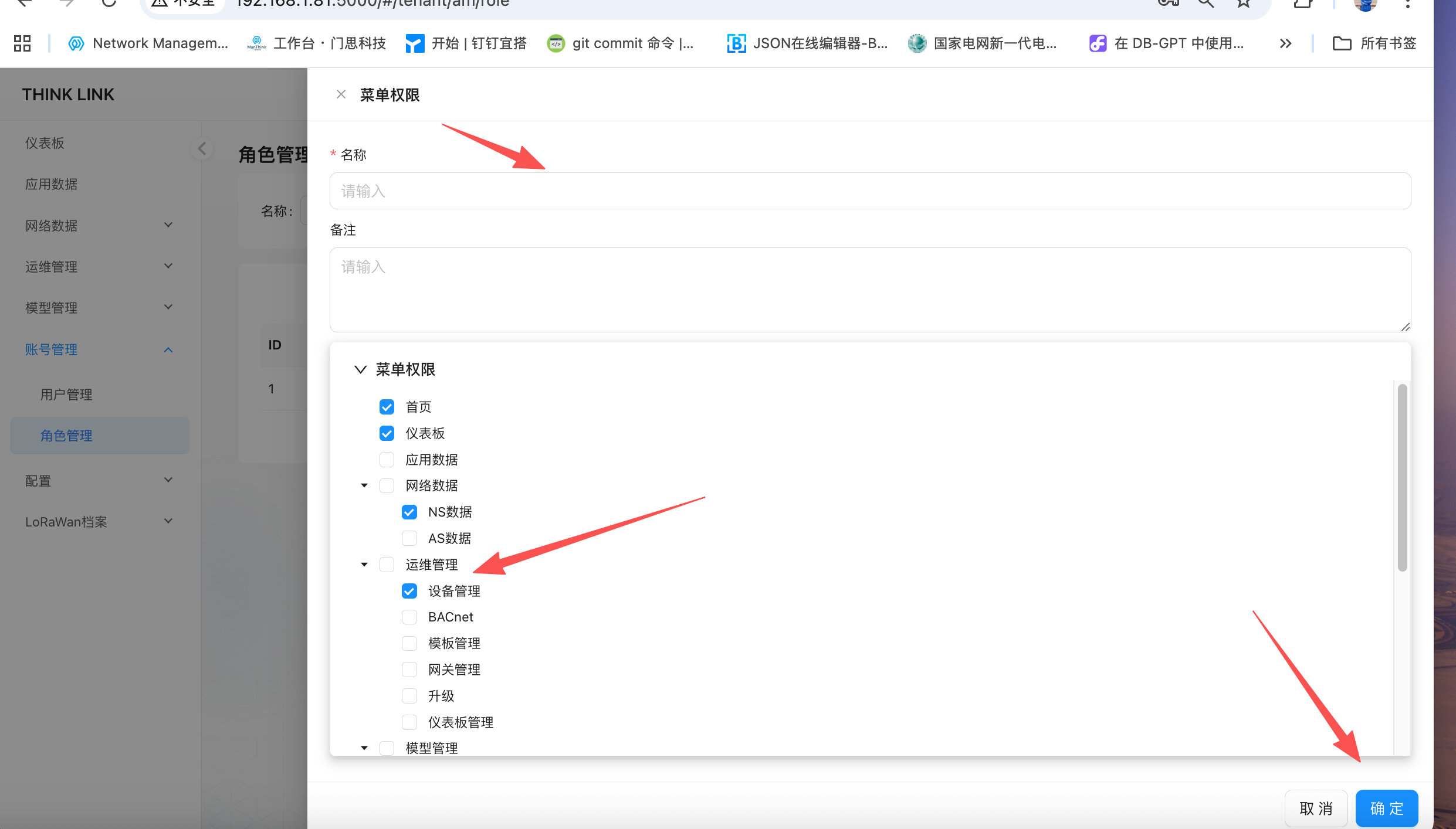Click the Chrome apps grid icon
Image resolution: width=1456 pixels, height=829 pixels.
(22, 43)
